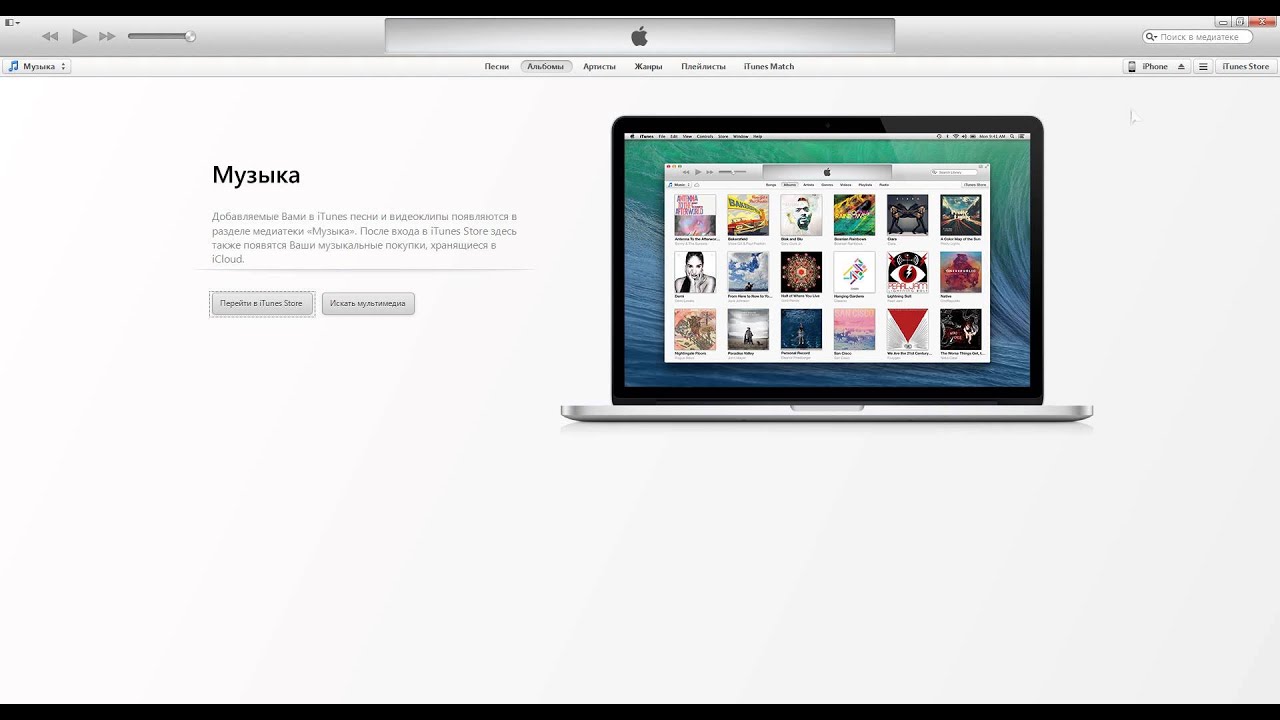Switch to the Песни tab
Screen dimensions: 1280x720
[497, 66]
